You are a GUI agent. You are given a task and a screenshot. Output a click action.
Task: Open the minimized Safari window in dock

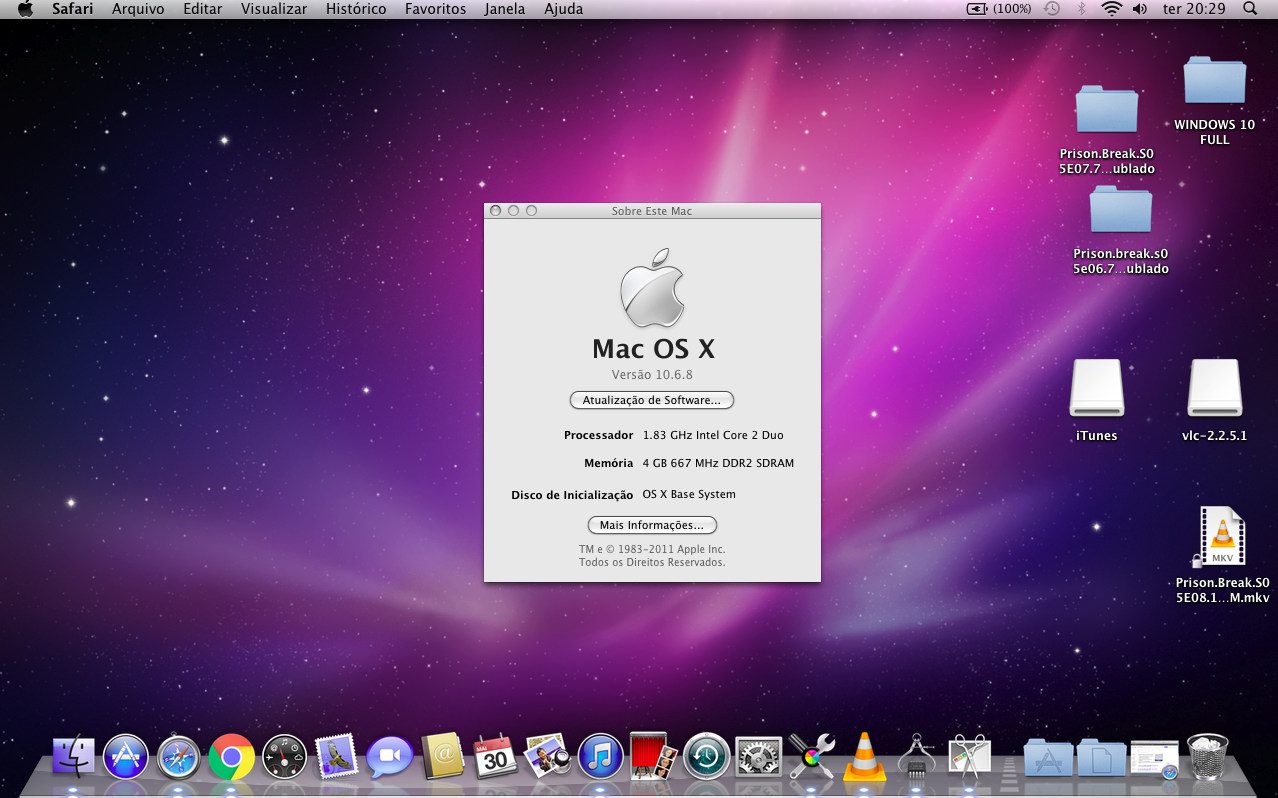pos(1155,758)
